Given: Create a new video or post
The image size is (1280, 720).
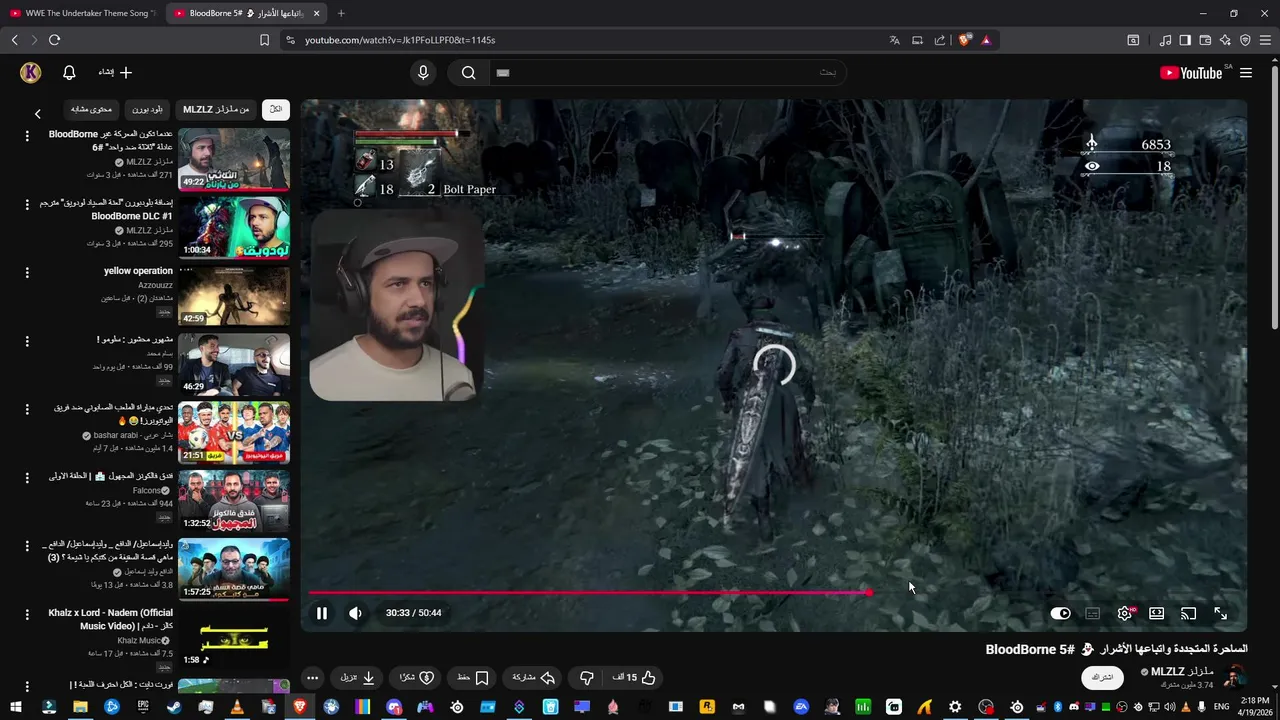Looking at the screenshot, I should pyautogui.click(x=115, y=72).
